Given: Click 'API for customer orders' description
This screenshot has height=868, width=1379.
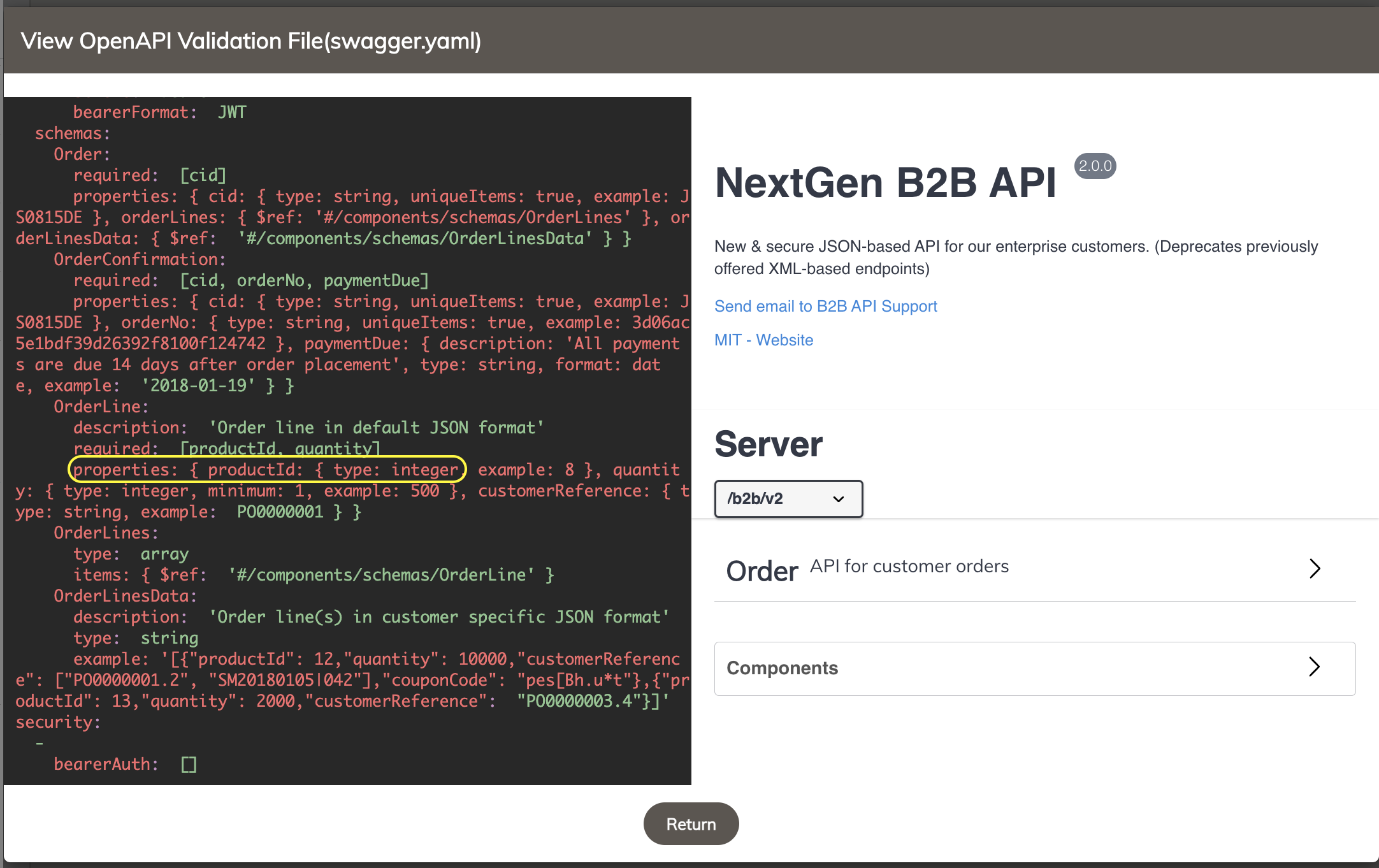Looking at the screenshot, I should (909, 566).
